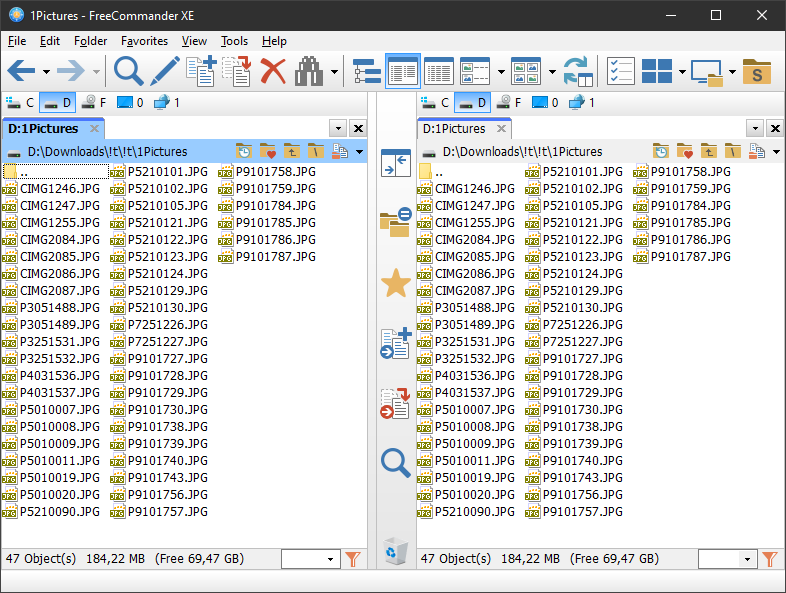This screenshot has height=593, width=786.
Task: Open the left panel filter combo box
Action: [x=310, y=559]
